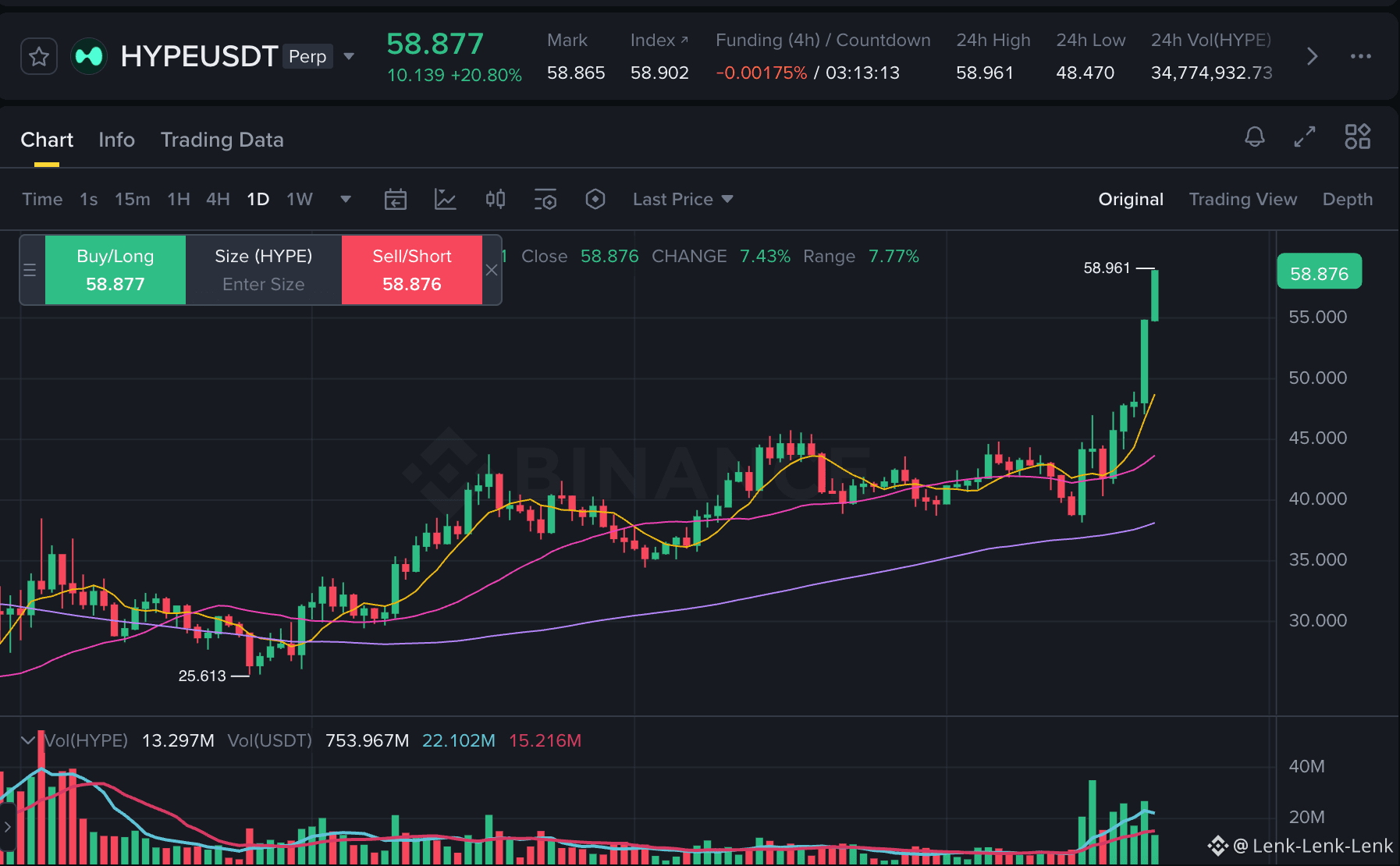Screen dimensions: 1400x866
Task: Click the Perp contract label
Action: (x=307, y=56)
